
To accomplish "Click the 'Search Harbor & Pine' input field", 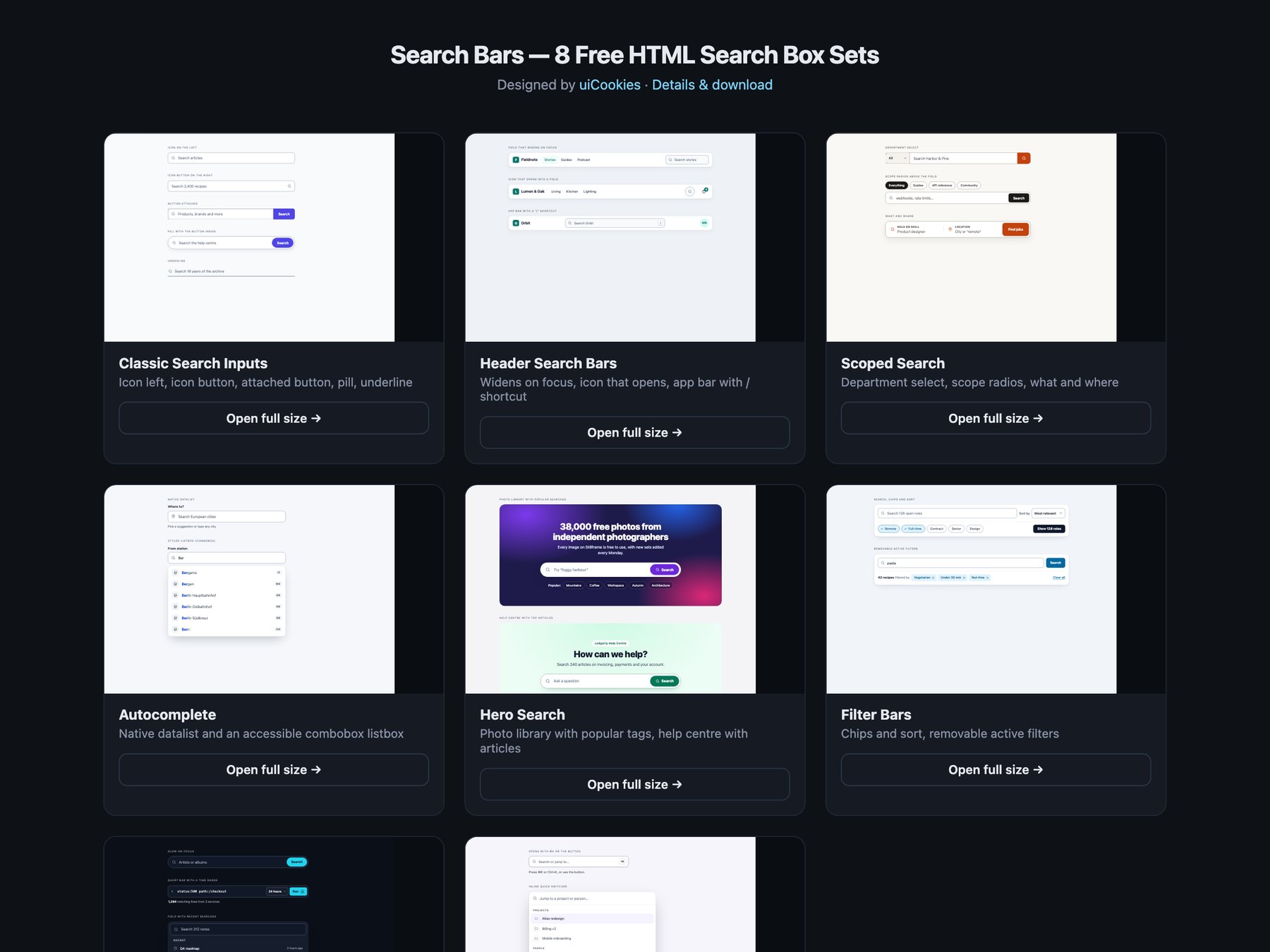I will click(x=963, y=159).
